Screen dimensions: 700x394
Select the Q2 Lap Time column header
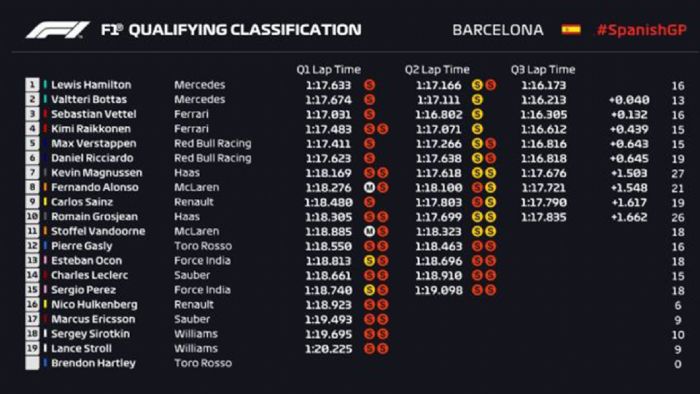coord(437,70)
